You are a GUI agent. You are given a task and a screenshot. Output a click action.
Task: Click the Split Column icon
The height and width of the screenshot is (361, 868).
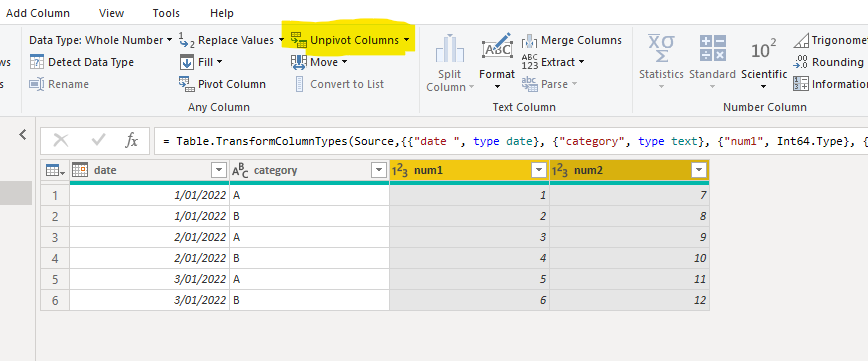pos(450,48)
